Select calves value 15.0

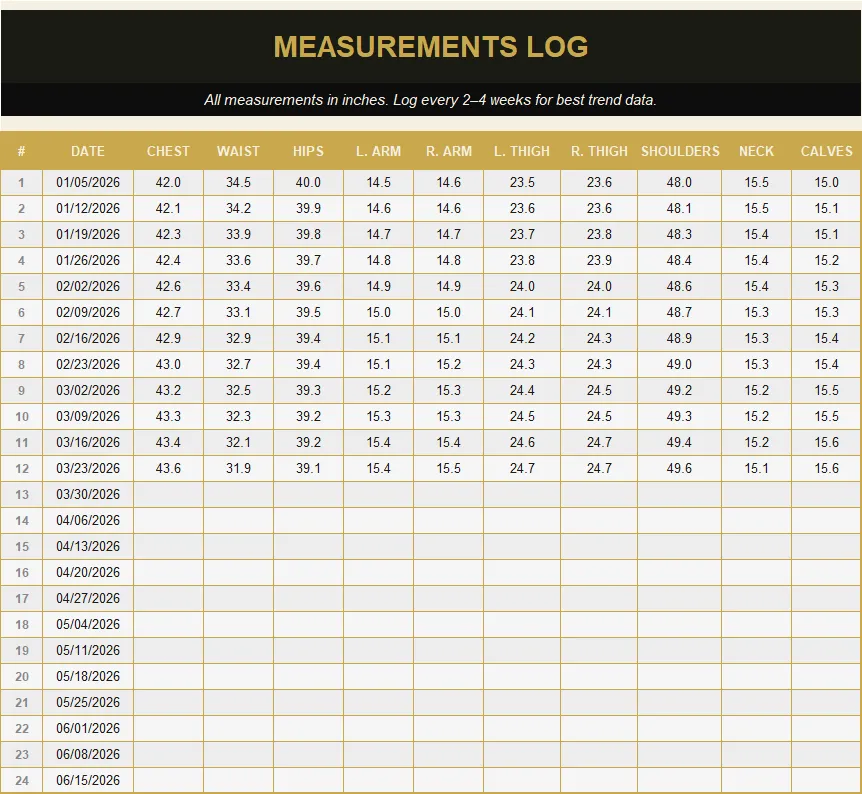pos(826,183)
